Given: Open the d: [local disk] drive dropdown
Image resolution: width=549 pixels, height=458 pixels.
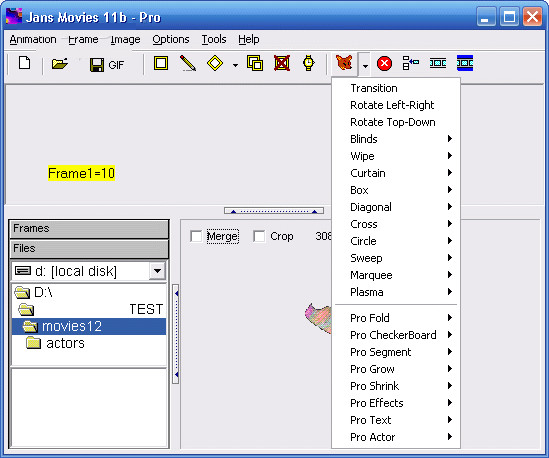Looking at the screenshot, I should (157, 271).
